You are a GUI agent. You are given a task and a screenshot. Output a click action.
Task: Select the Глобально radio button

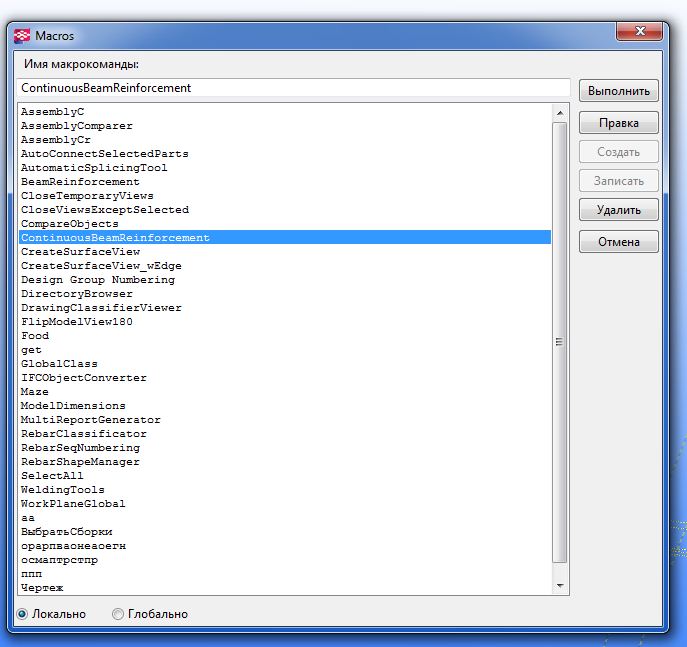pos(118,614)
